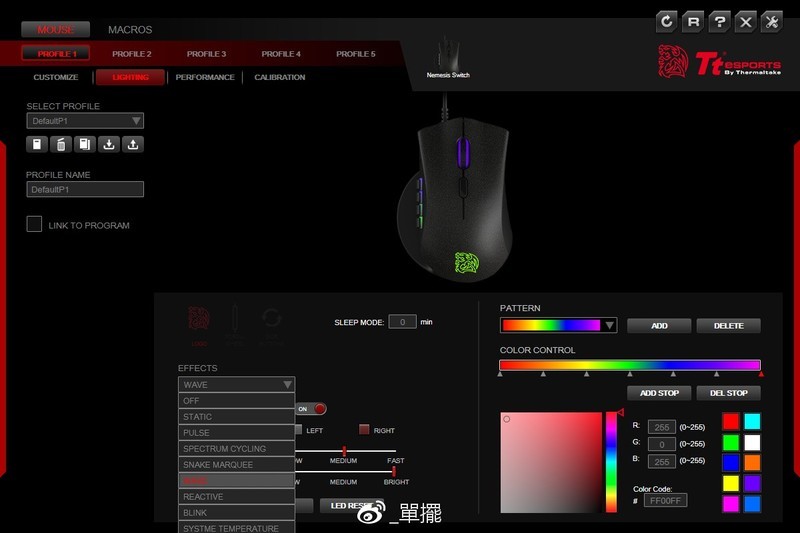Open help with the question mark icon
800x533 pixels.
pyautogui.click(x=719, y=22)
